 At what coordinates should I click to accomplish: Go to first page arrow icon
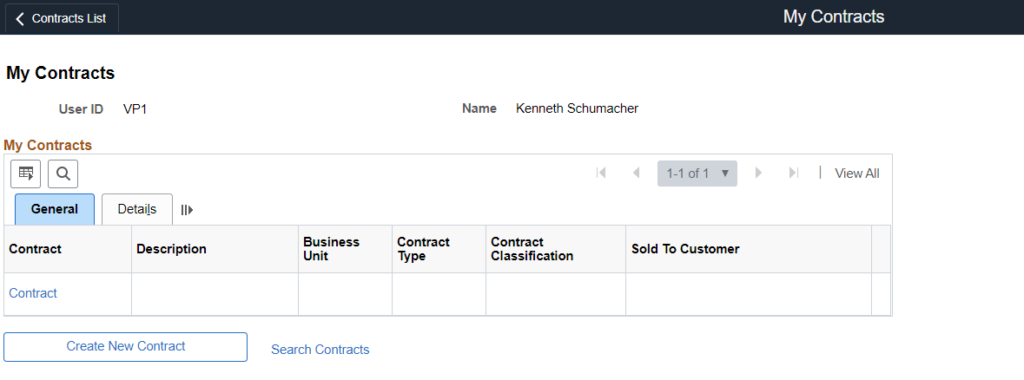601,173
